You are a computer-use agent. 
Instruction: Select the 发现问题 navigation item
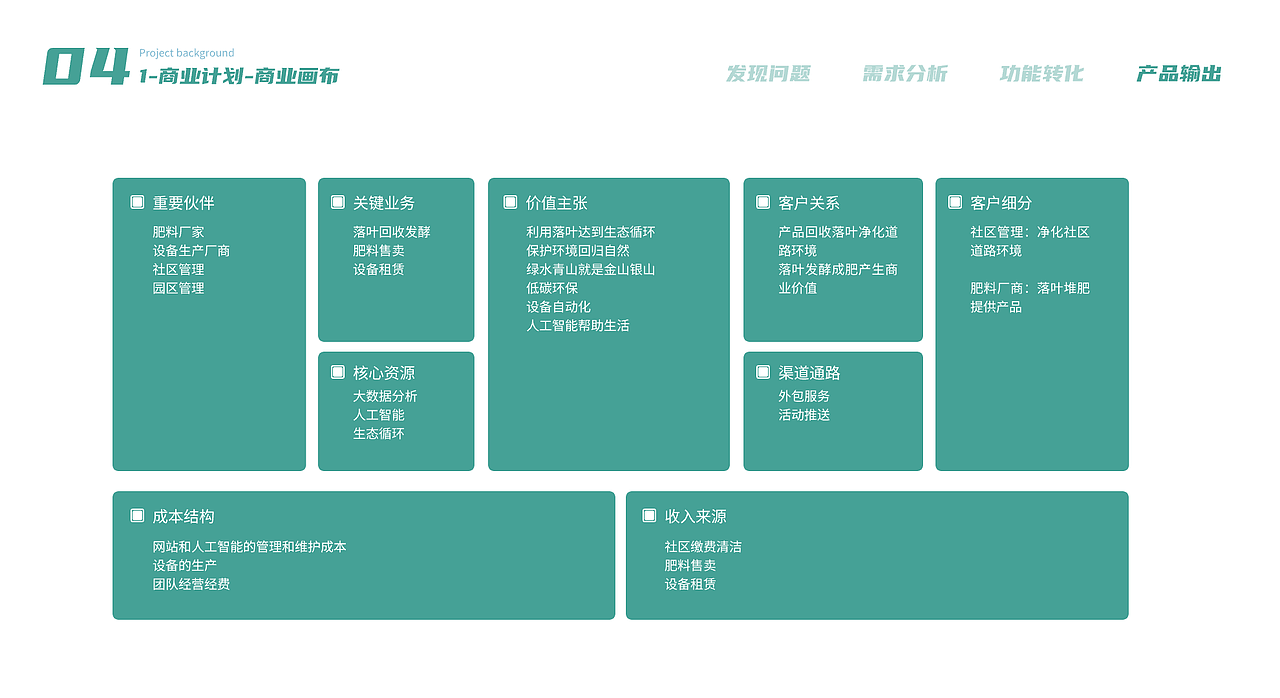(770, 72)
